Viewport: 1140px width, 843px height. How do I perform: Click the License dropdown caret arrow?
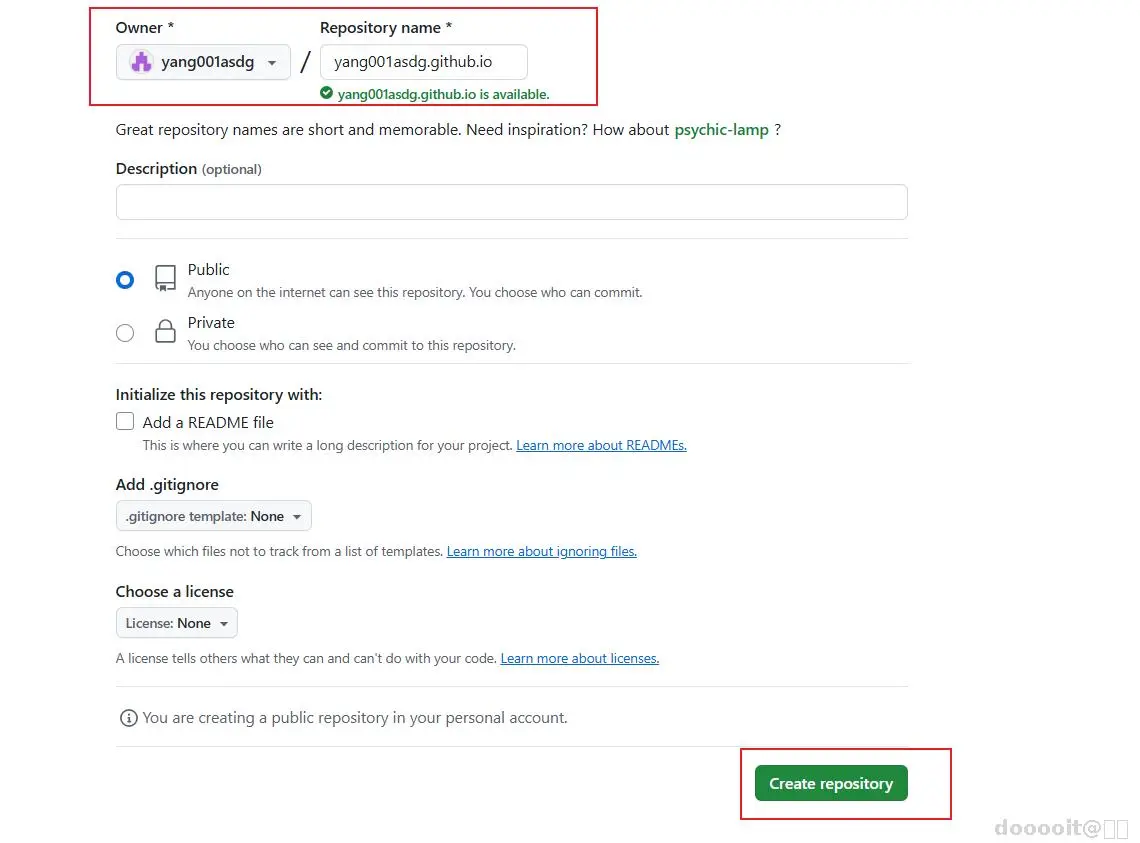(224, 624)
